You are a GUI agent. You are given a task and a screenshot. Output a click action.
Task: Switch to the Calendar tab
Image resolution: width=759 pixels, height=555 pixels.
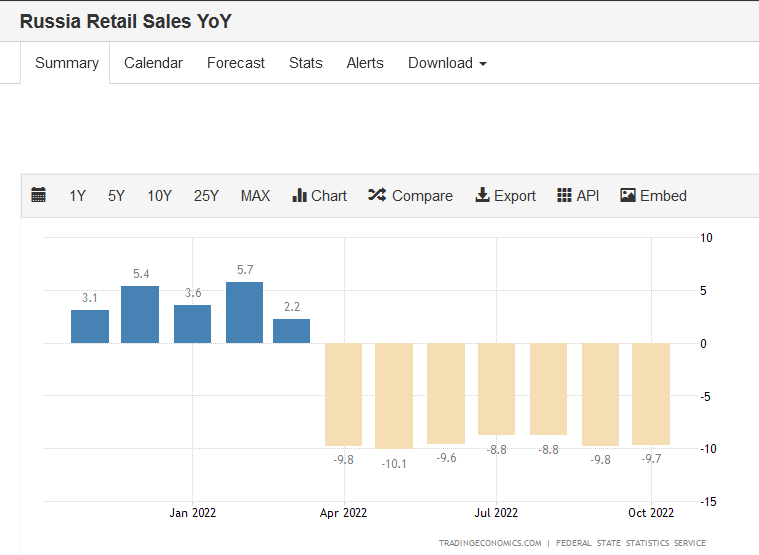[153, 63]
